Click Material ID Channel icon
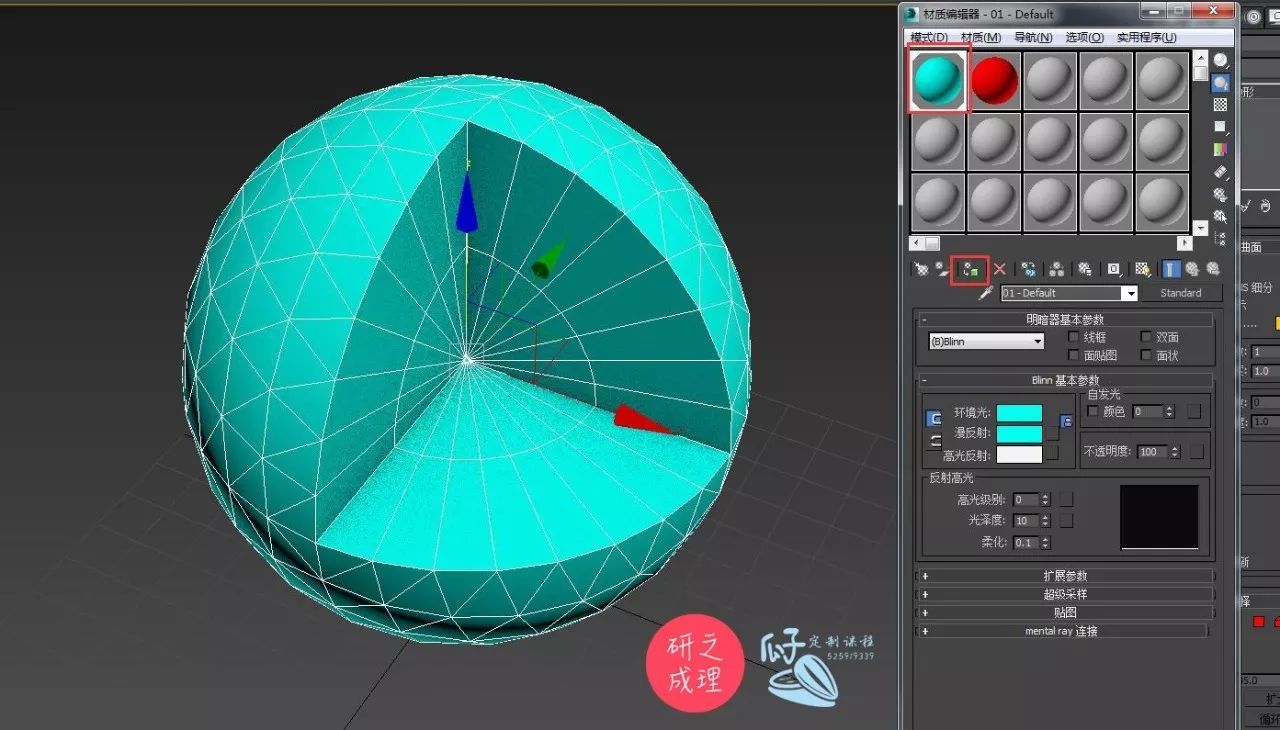The height and width of the screenshot is (730, 1280). tap(1114, 269)
